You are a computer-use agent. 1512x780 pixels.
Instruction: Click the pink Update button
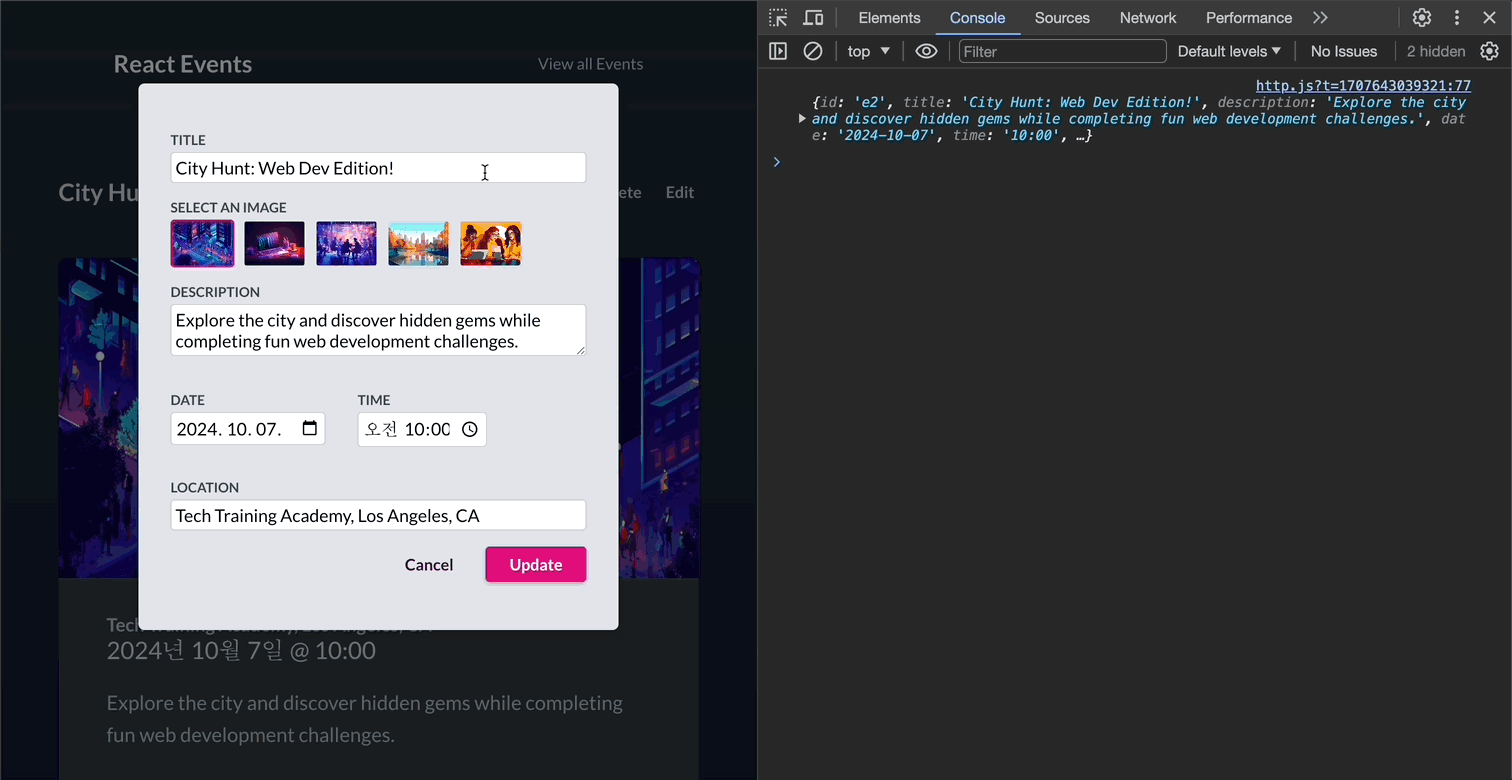(x=536, y=565)
